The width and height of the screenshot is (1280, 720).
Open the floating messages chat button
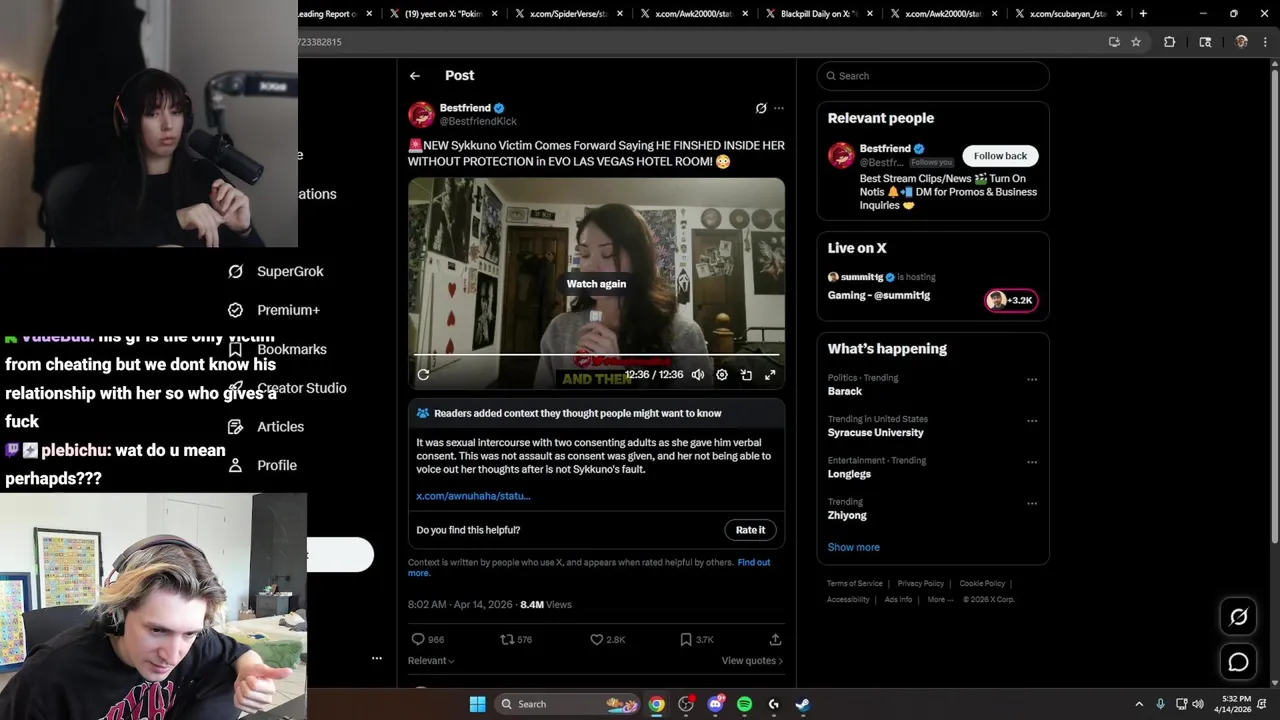point(1238,662)
